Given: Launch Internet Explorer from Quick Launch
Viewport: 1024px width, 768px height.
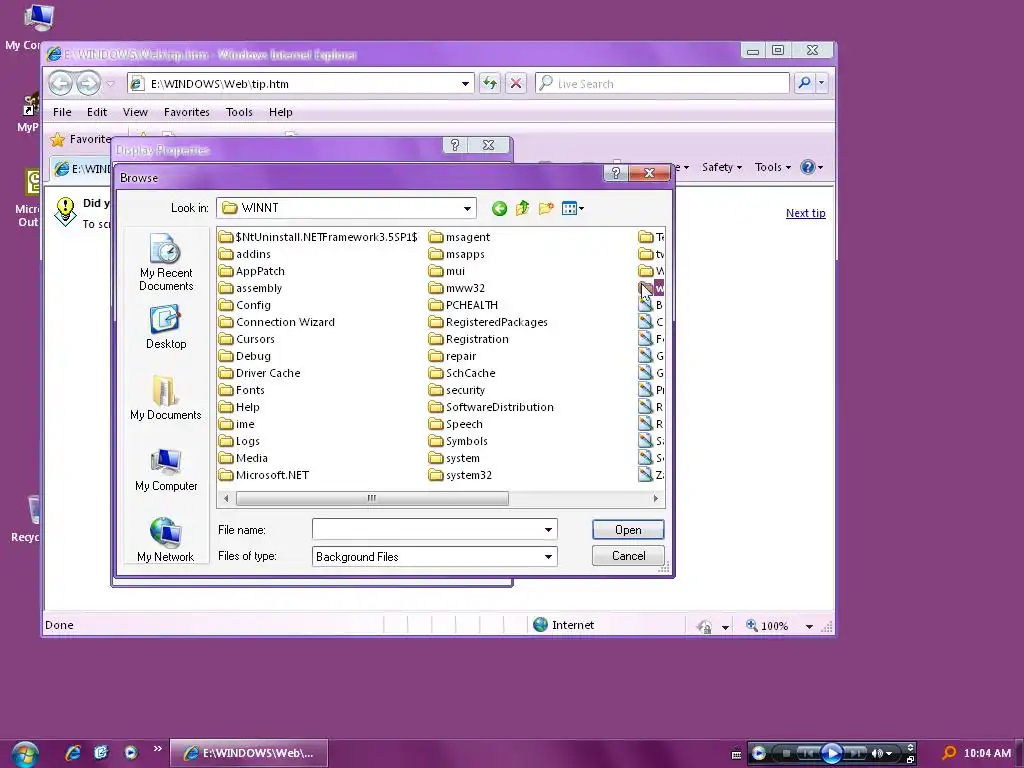Looking at the screenshot, I should click(73, 753).
